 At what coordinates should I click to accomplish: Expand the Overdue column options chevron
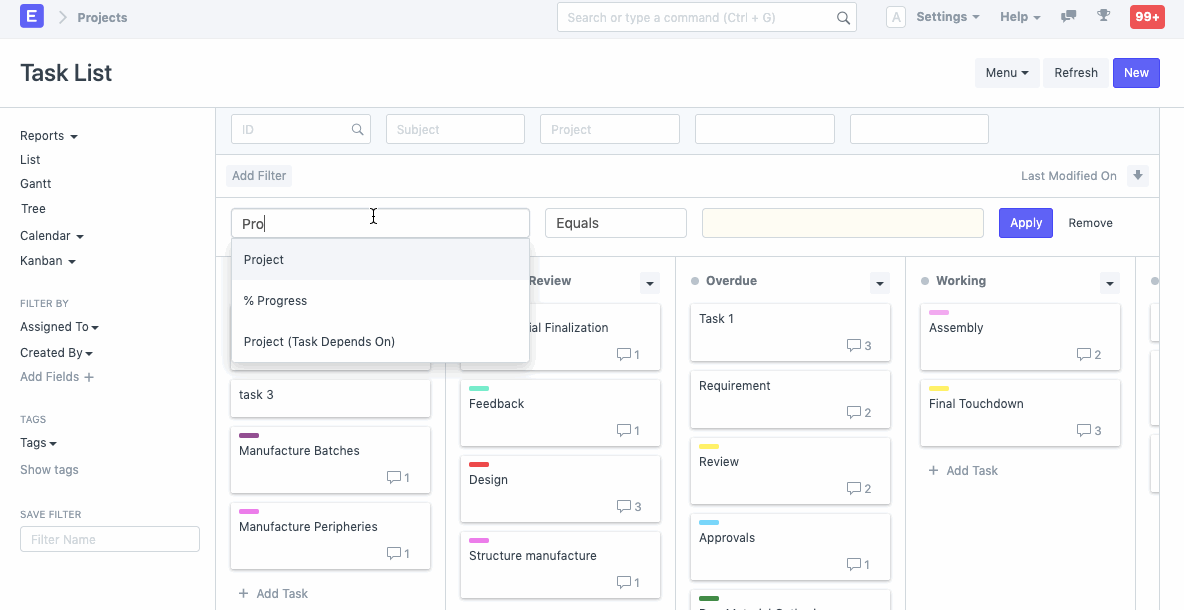(879, 283)
